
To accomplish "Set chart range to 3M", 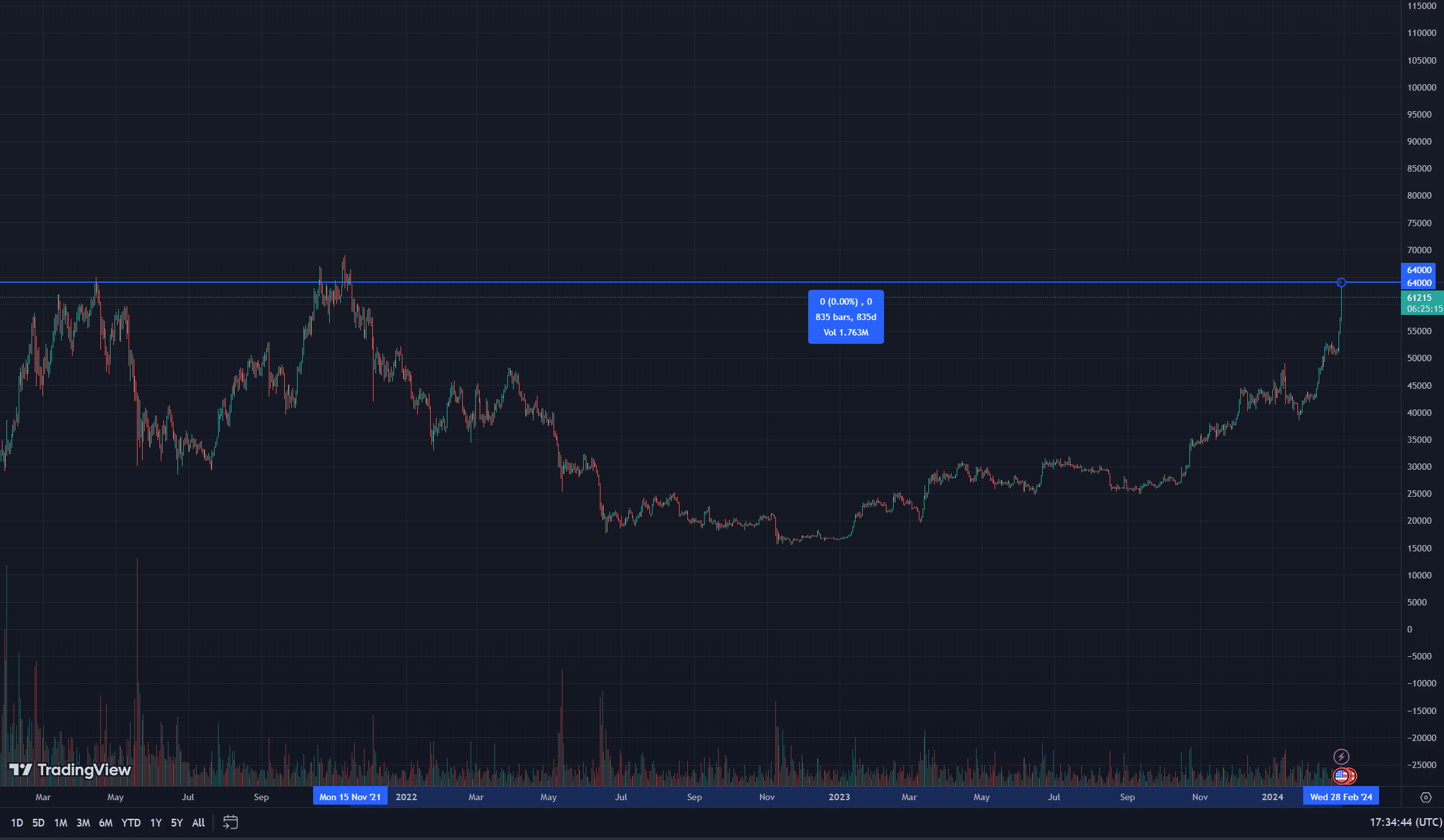I will coord(83,823).
